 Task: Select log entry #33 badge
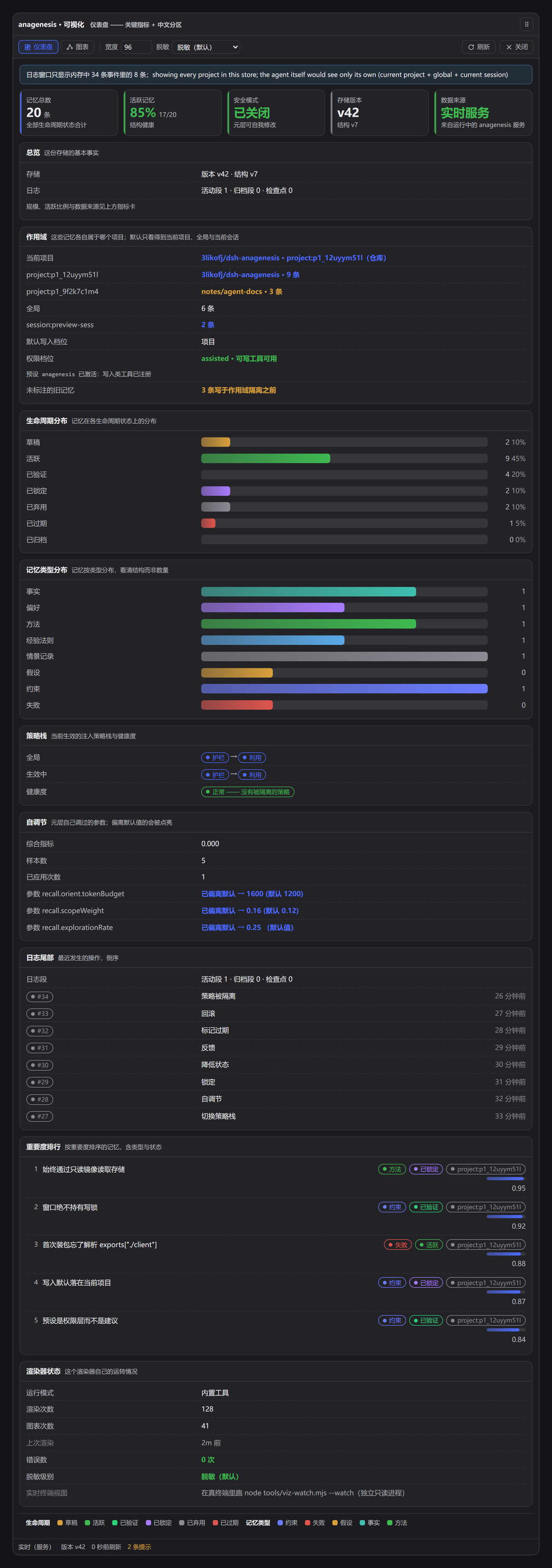[40, 1014]
